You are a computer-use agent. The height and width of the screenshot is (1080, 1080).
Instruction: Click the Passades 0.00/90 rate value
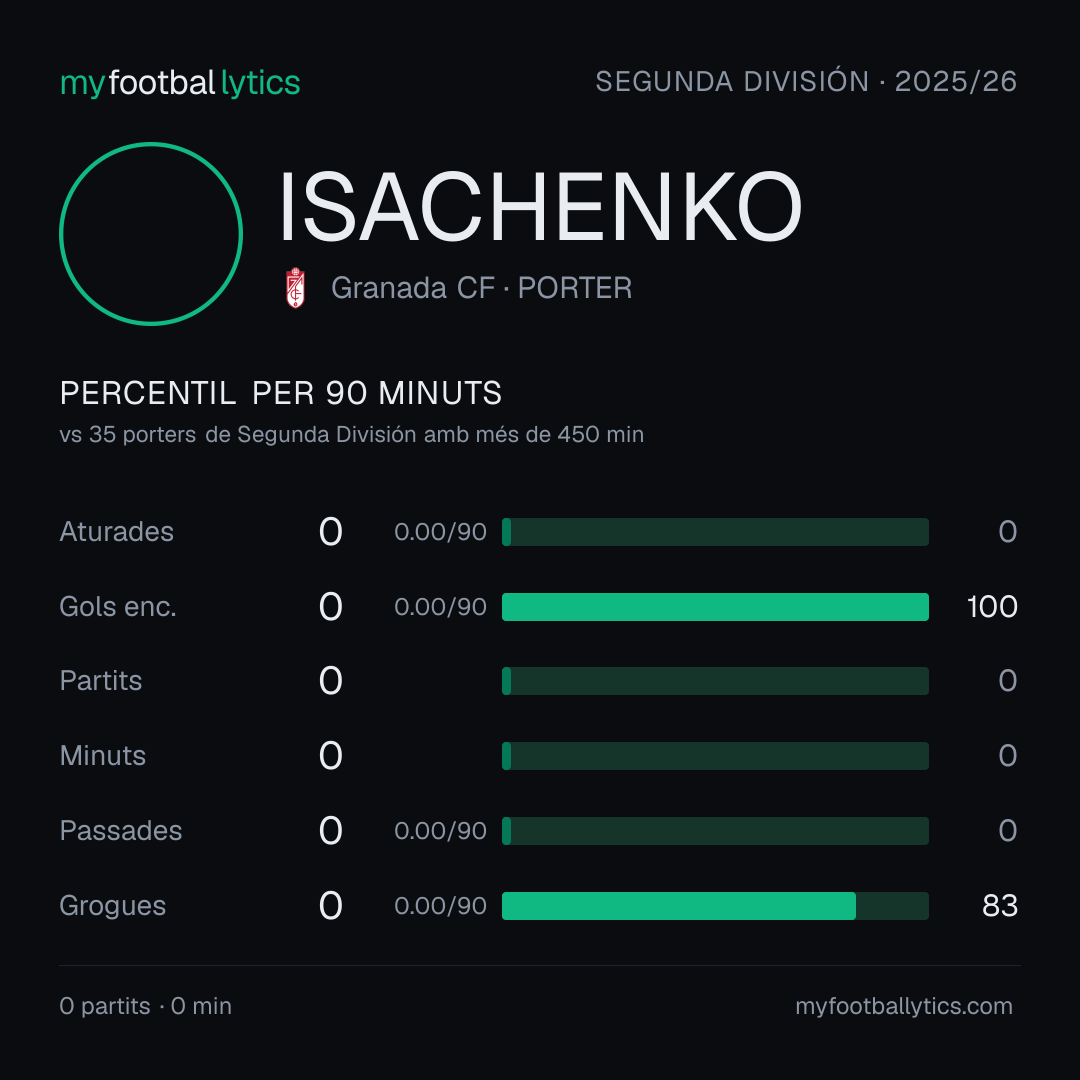click(440, 831)
